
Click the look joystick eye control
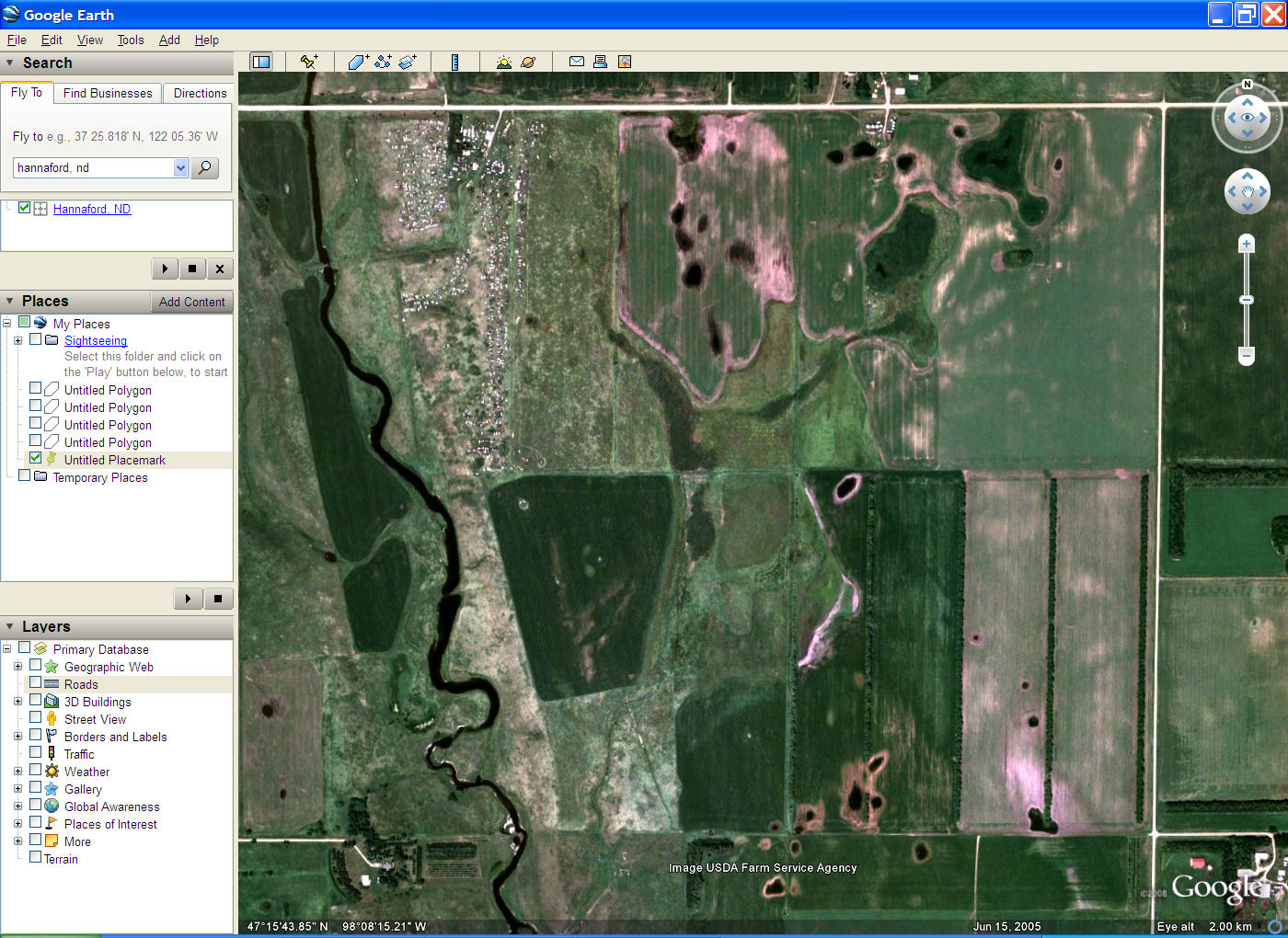coord(1248,118)
